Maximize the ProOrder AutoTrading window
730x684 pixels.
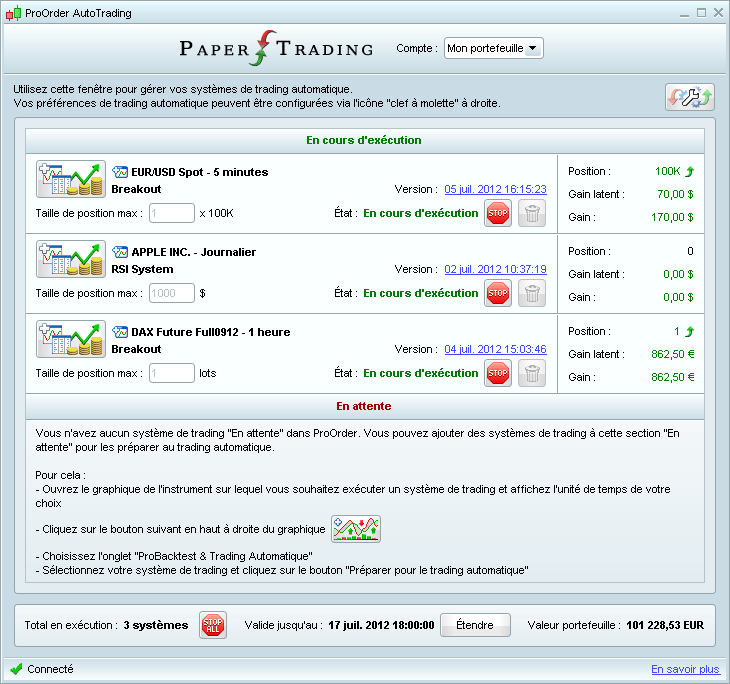point(702,13)
